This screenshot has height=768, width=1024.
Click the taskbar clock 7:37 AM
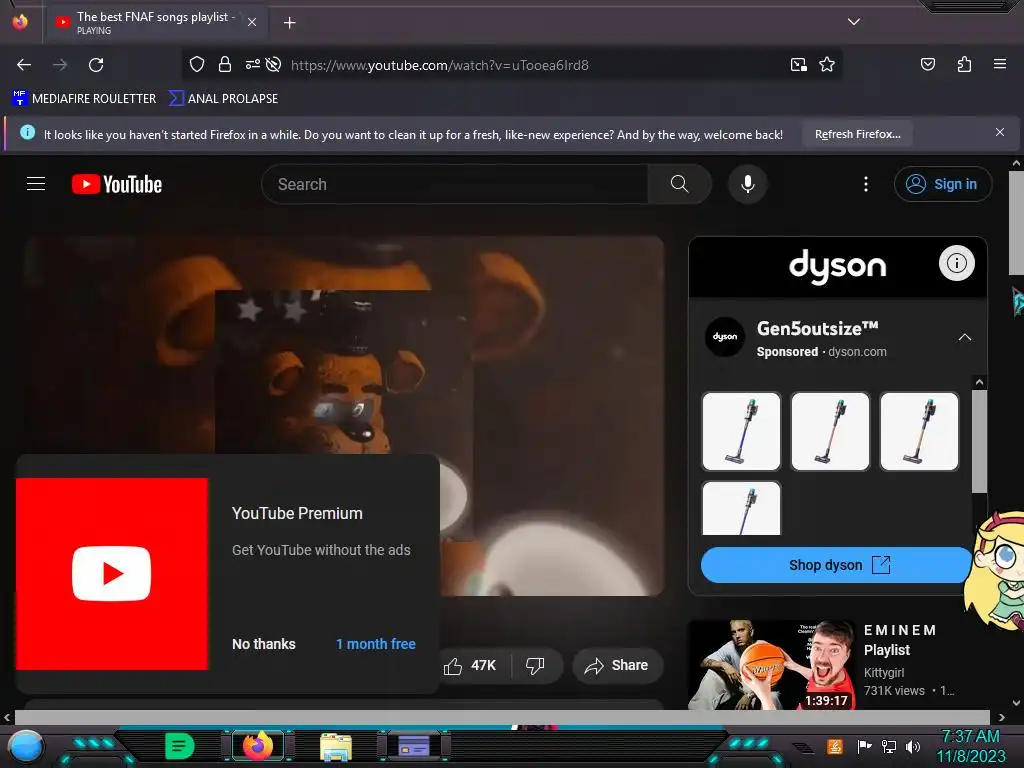click(970, 736)
